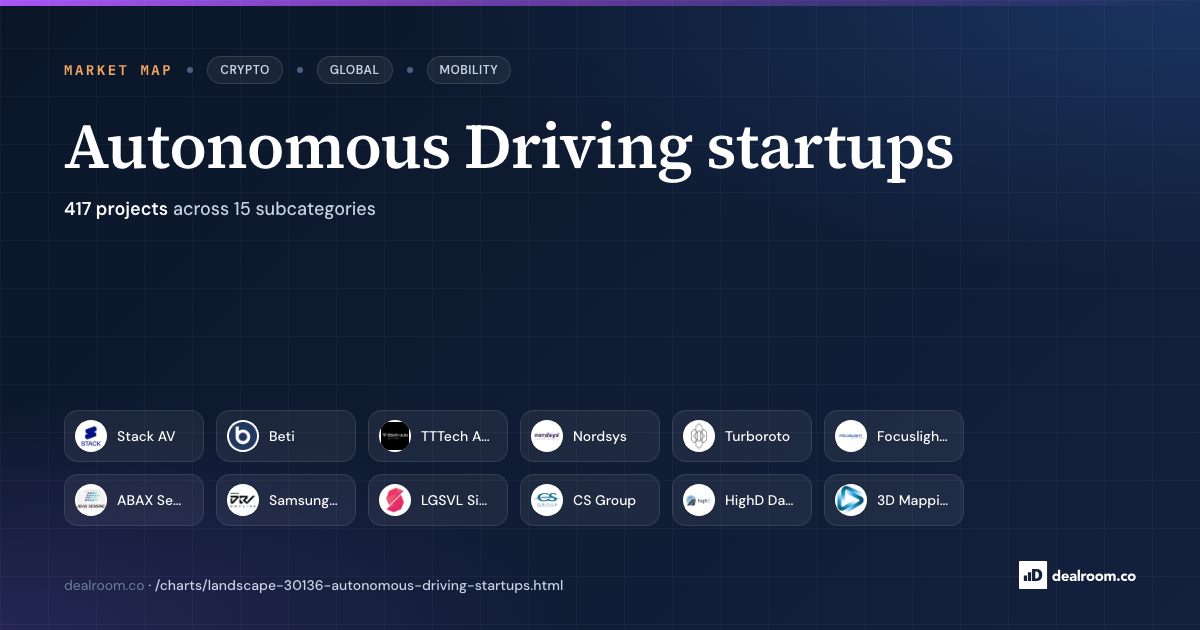Click the Focuslight logo icon

[851, 436]
